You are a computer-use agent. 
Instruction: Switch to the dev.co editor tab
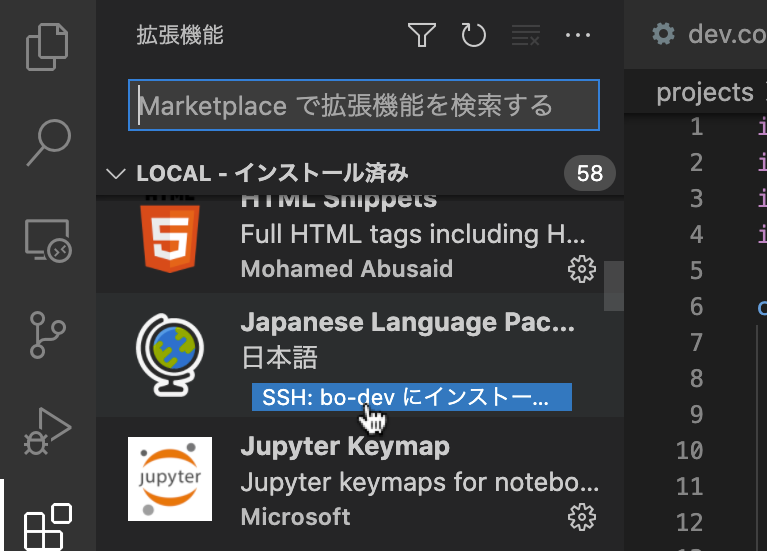coord(709,34)
